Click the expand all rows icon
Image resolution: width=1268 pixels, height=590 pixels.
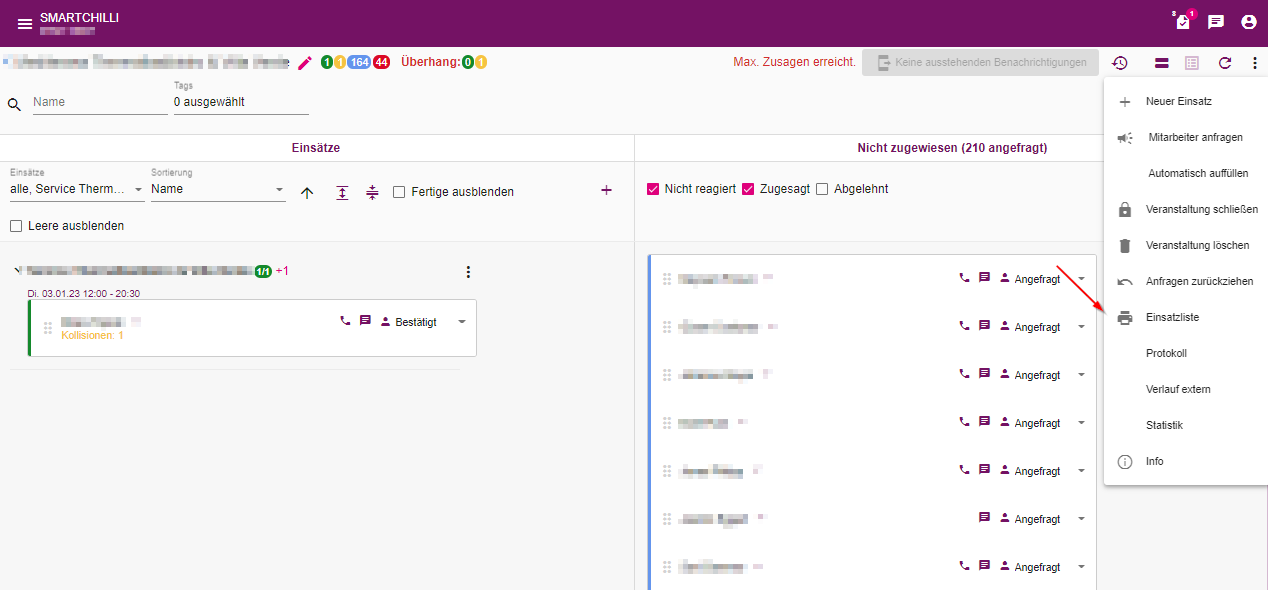point(342,192)
